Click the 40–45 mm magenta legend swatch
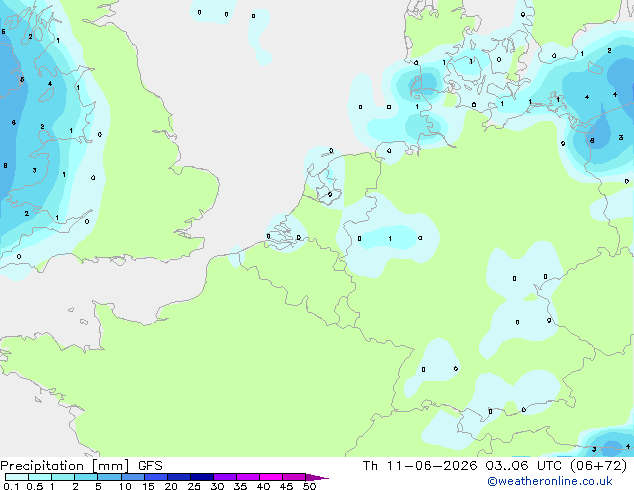Image resolution: width=634 pixels, height=490 pixels. [271, 477]
